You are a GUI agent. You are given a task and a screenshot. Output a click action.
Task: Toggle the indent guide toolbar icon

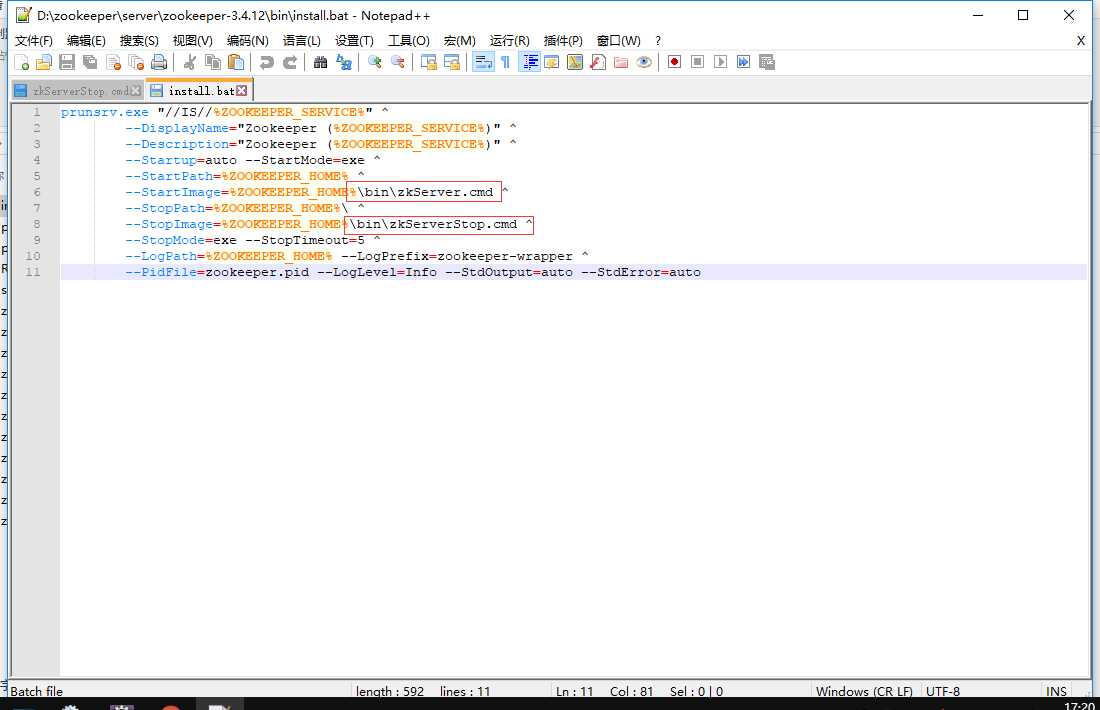click(529, 62)
